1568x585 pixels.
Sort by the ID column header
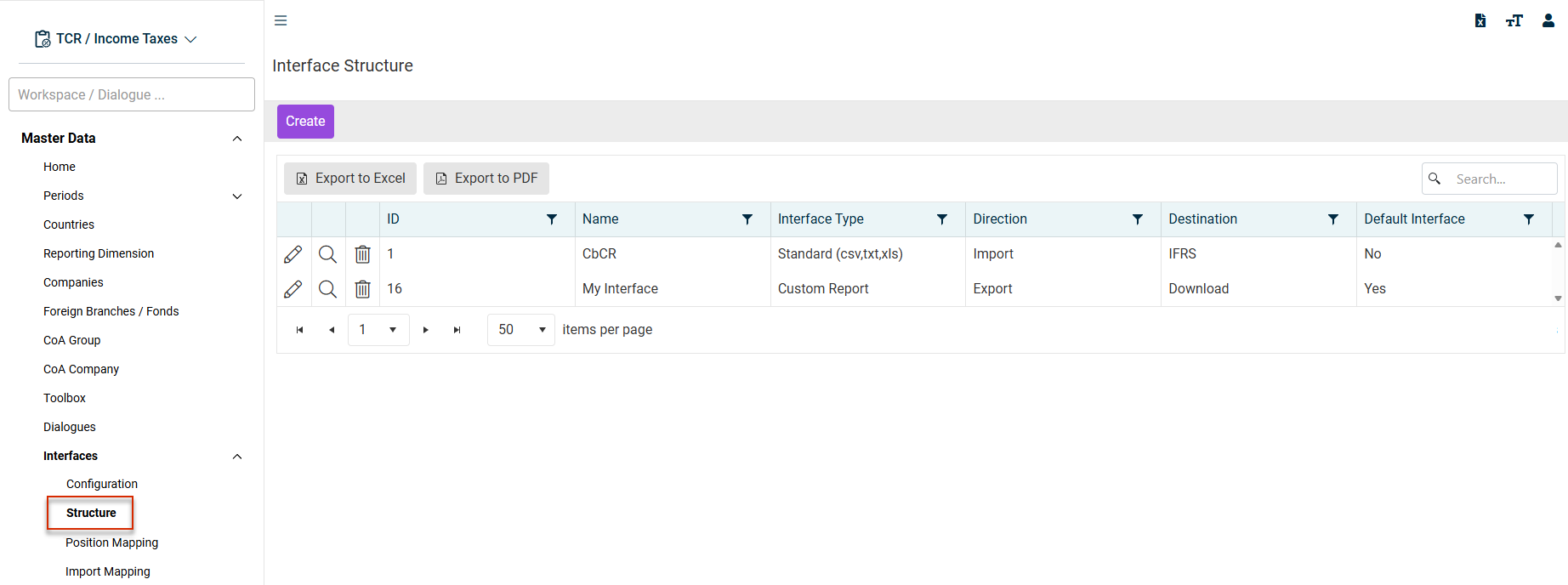coord(393,219)
